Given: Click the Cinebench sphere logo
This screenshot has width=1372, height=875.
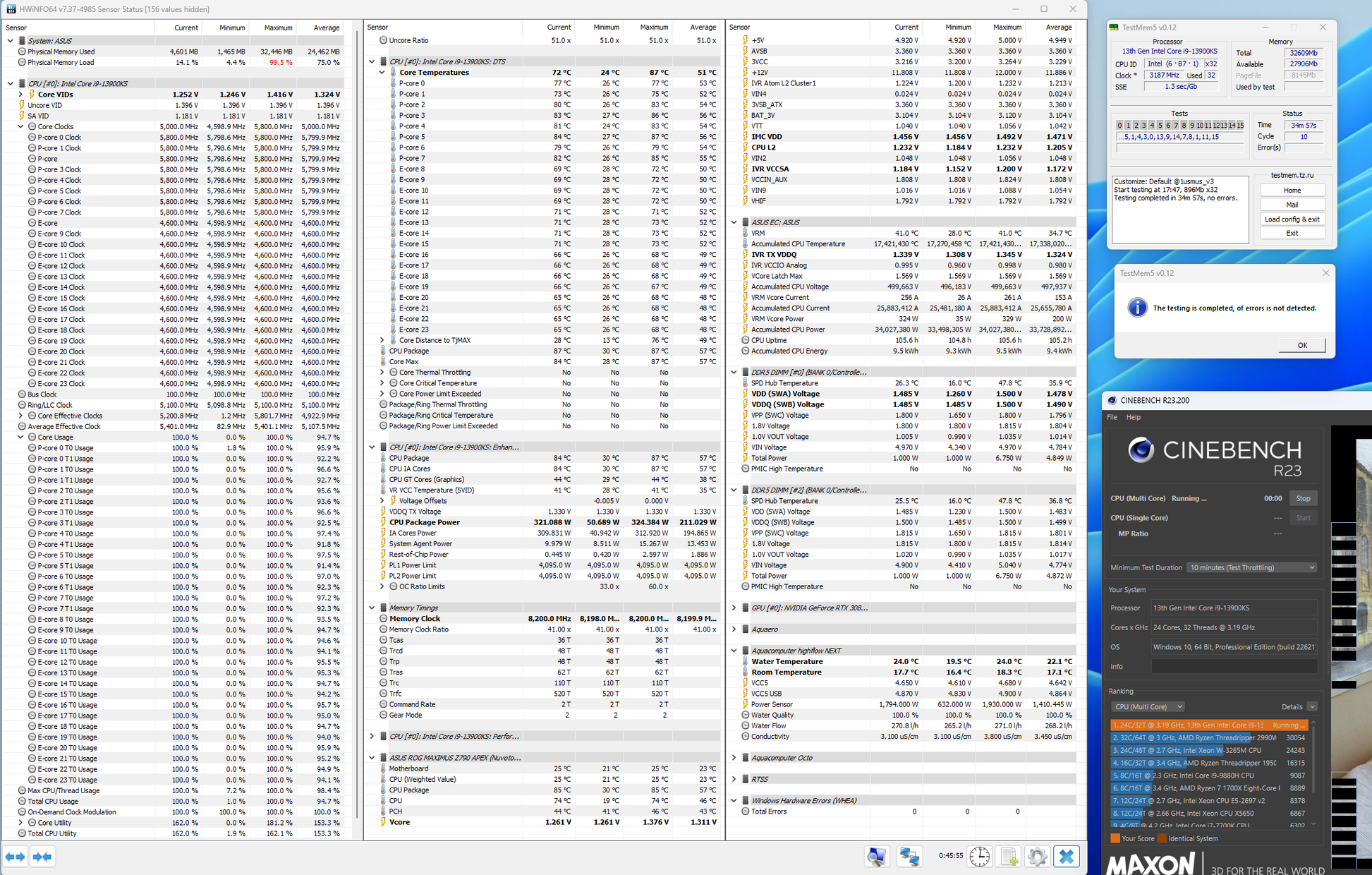Looking at the screenshot, I should (1140, 450).
